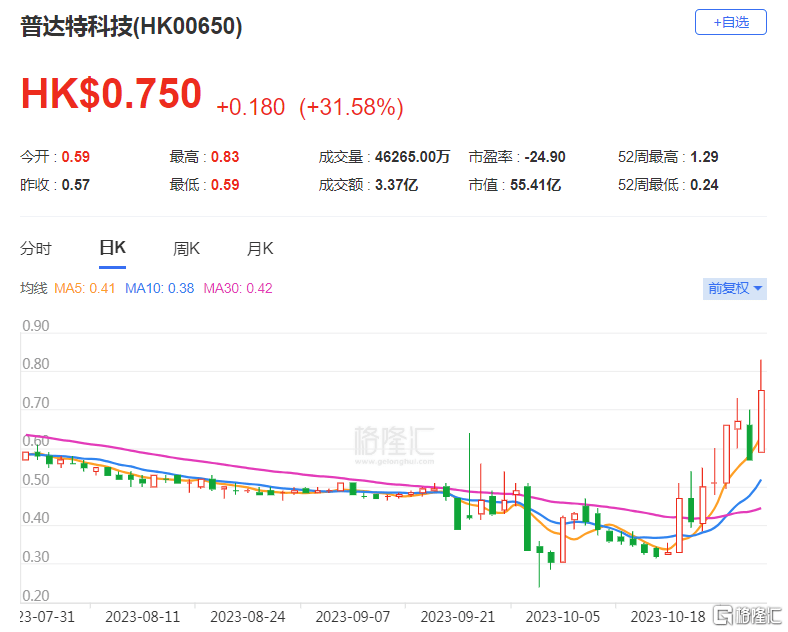Screen dimensions: 788x632
Task: Click the 2023-09-21 date axis label
Action: pyautogui.click(x=458, y=616)
